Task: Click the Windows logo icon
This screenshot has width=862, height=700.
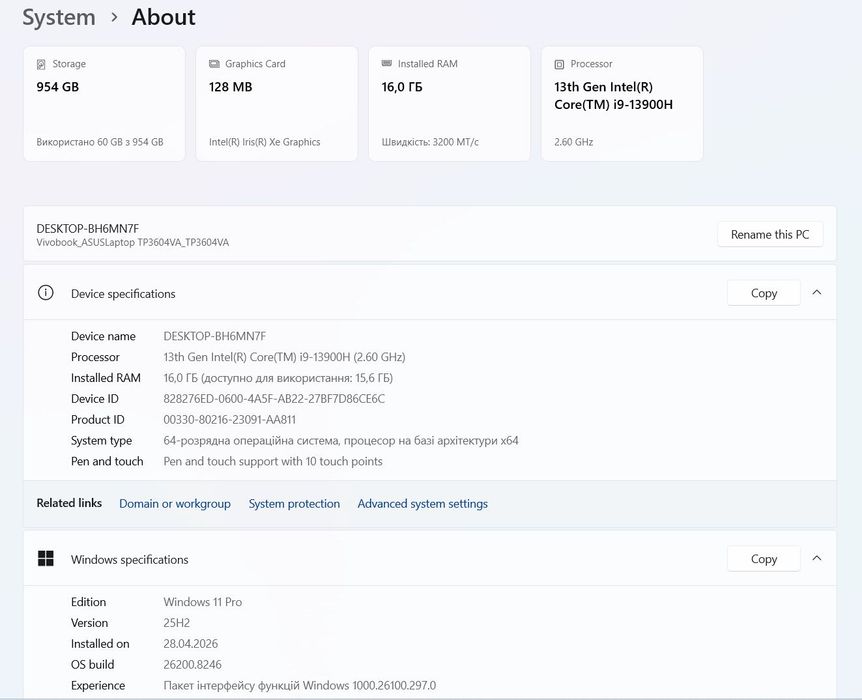Action: coord(46,558)
